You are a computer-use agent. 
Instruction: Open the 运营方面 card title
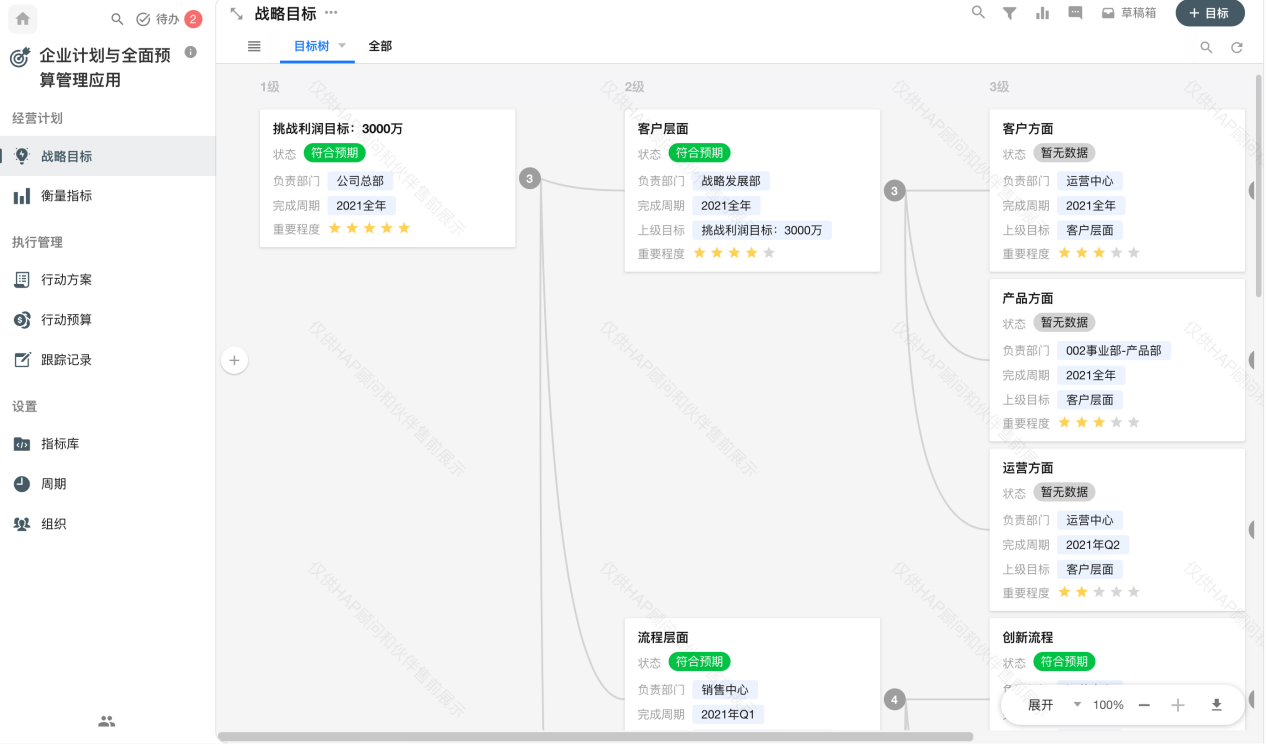point(1028,468)
